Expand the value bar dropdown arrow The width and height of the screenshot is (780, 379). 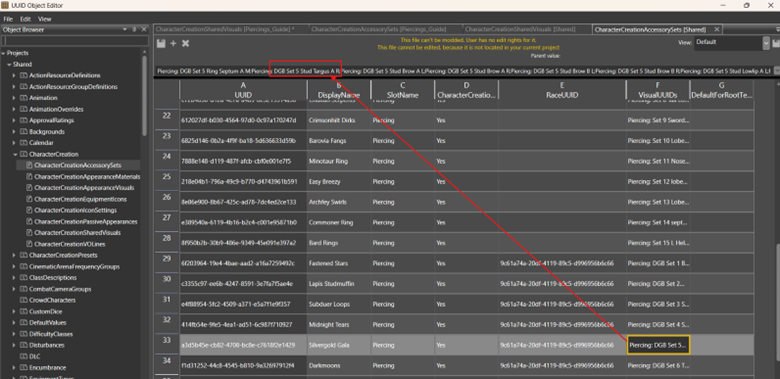click(777, 71)
